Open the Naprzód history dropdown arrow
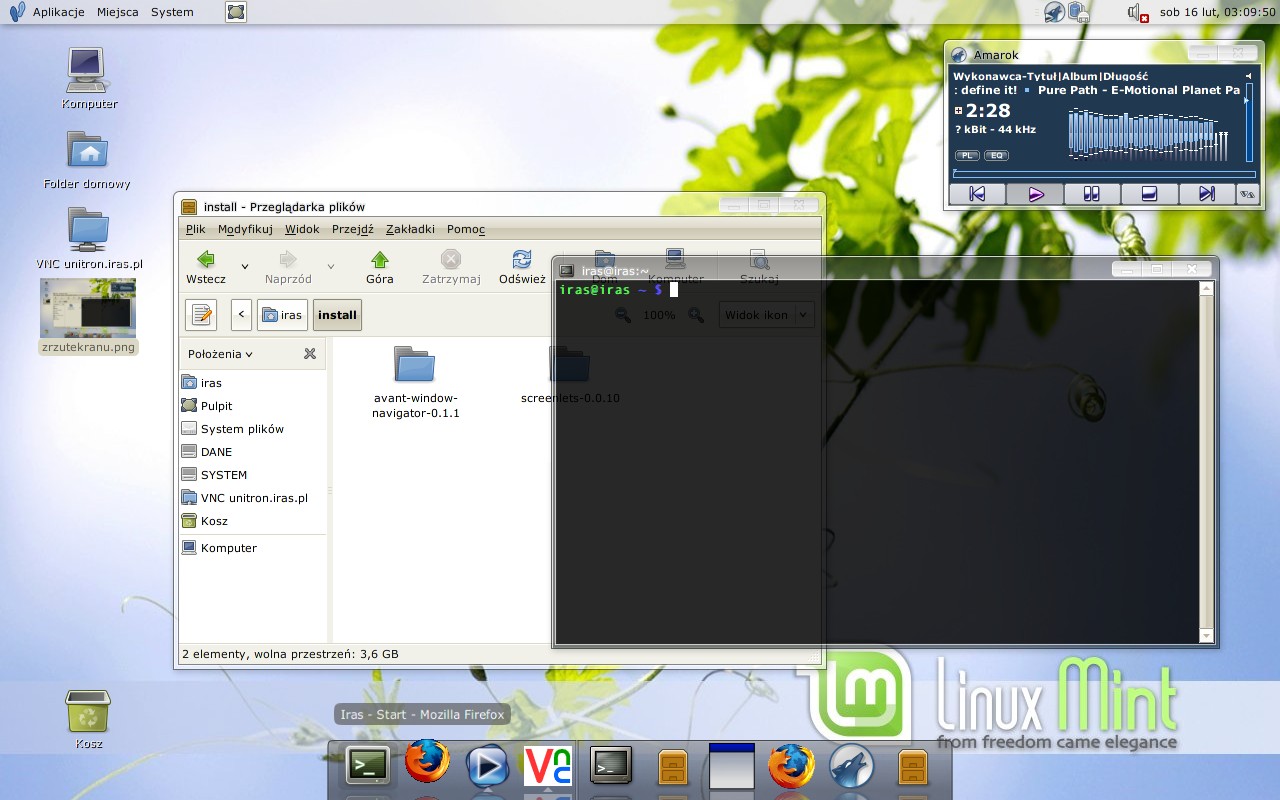 (x=330, y=267)
